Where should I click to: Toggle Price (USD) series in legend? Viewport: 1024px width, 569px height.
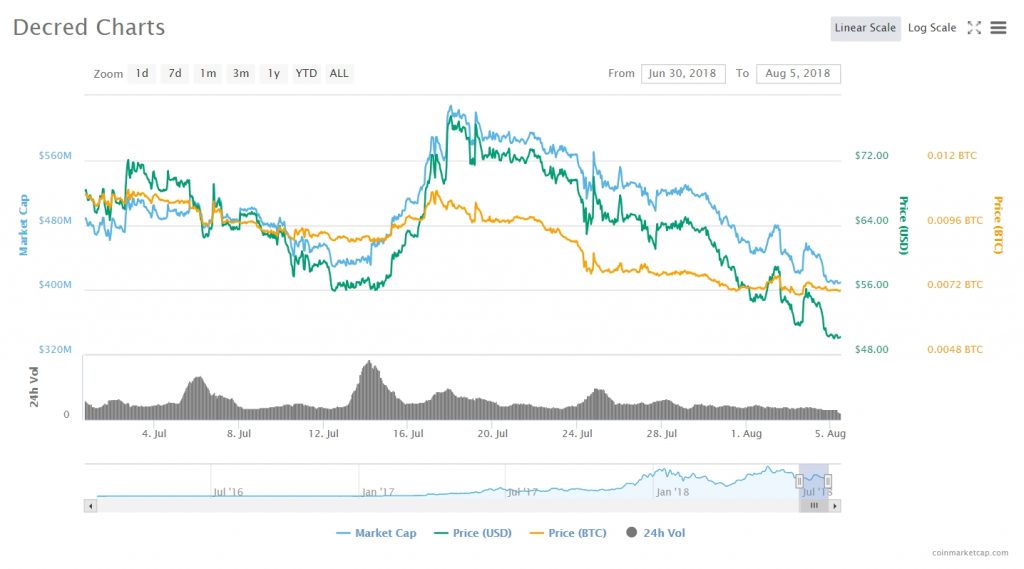click(x=473, y=533)
